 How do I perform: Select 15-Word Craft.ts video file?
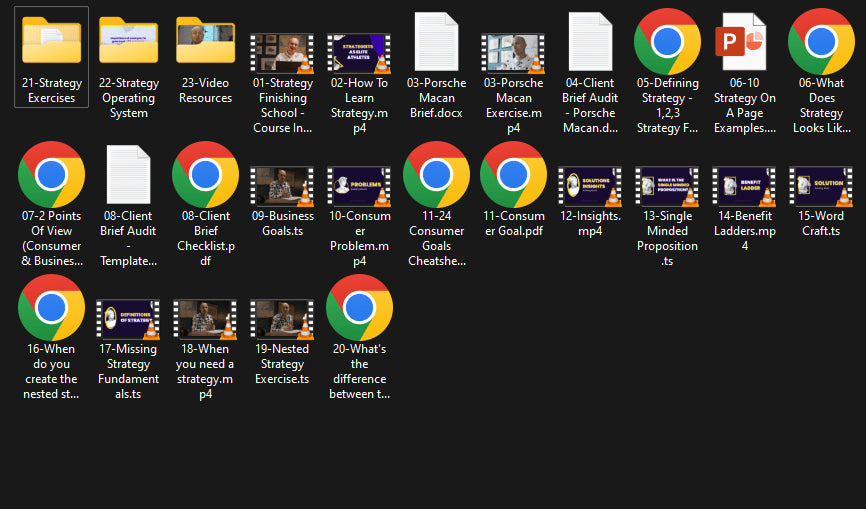(x=821, y=187)
